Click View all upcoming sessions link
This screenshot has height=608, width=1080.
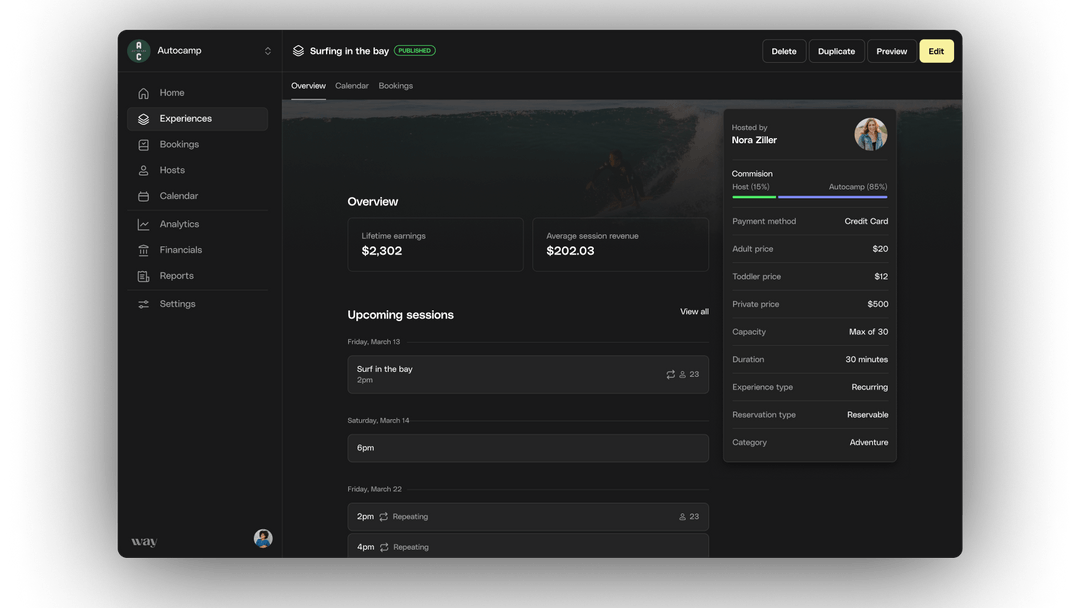pyautogui.click(x=694, y=312)
